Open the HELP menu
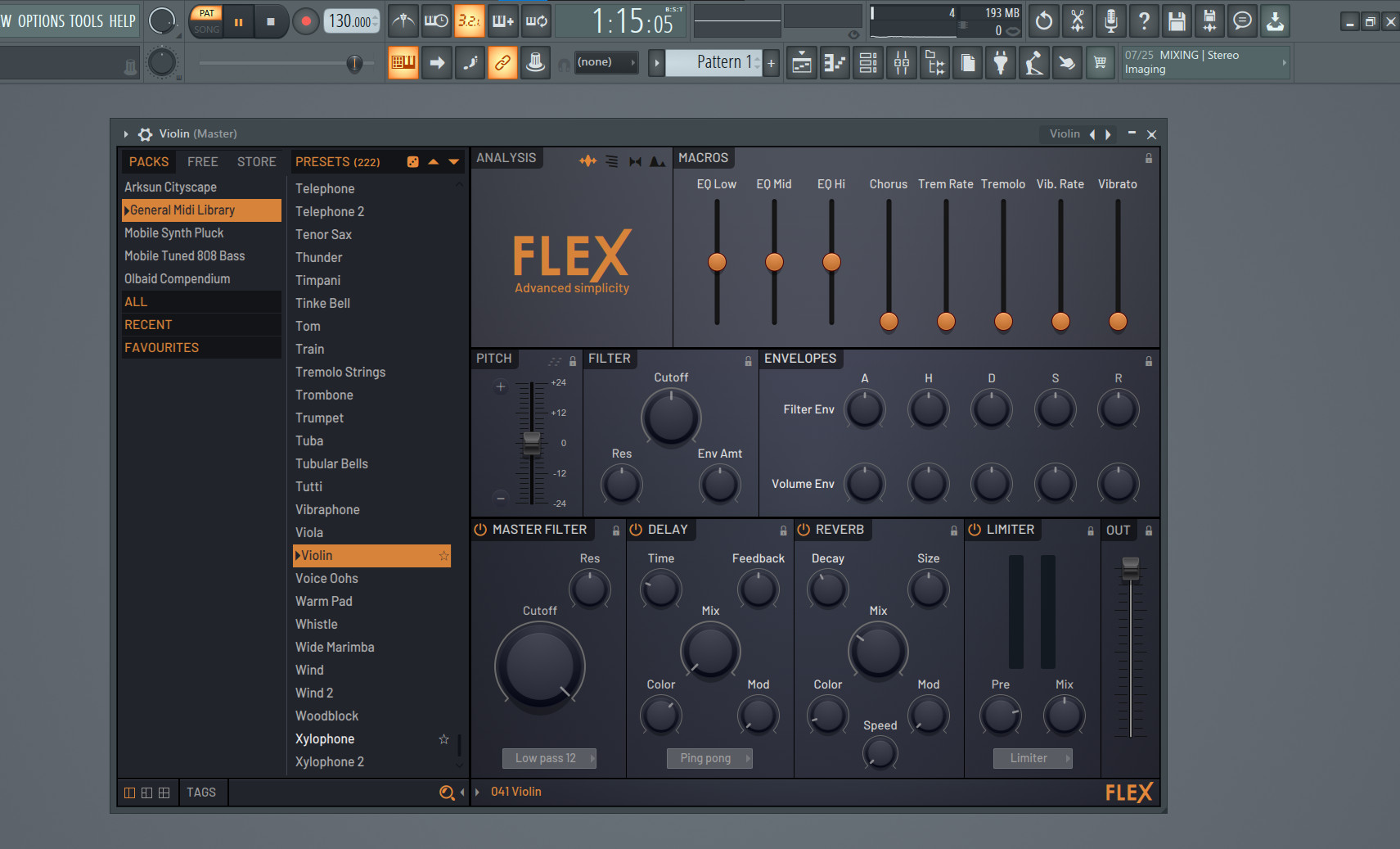The height and width of the screenshot is (849, 1400). 122,21
